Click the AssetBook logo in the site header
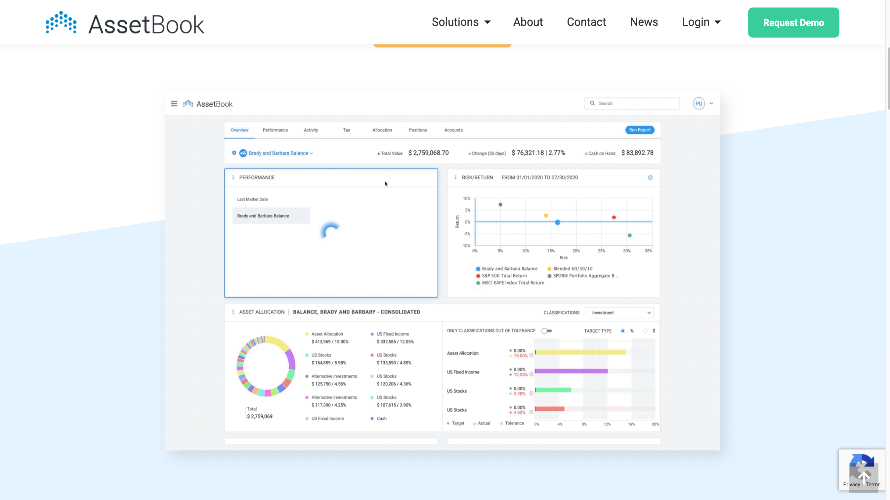 click(x=125, y=24)
